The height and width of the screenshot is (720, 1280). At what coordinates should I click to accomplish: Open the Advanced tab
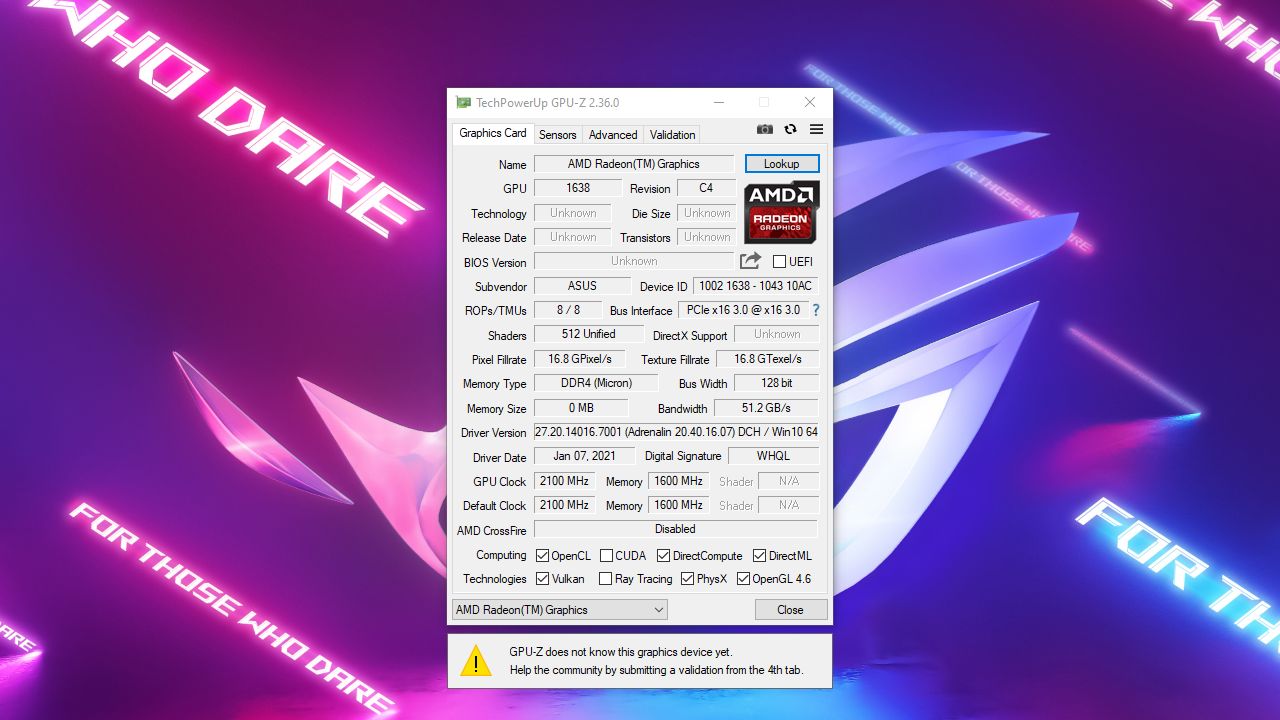click(x=612, y=134)
